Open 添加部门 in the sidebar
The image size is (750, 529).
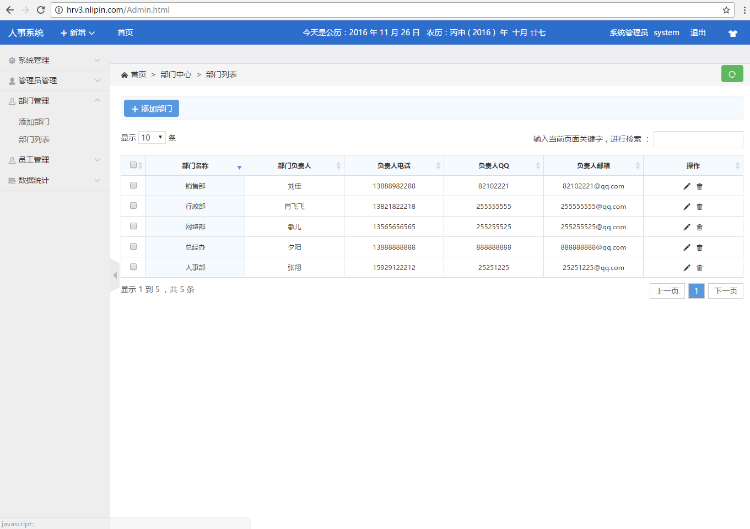[x=34, y=121]
